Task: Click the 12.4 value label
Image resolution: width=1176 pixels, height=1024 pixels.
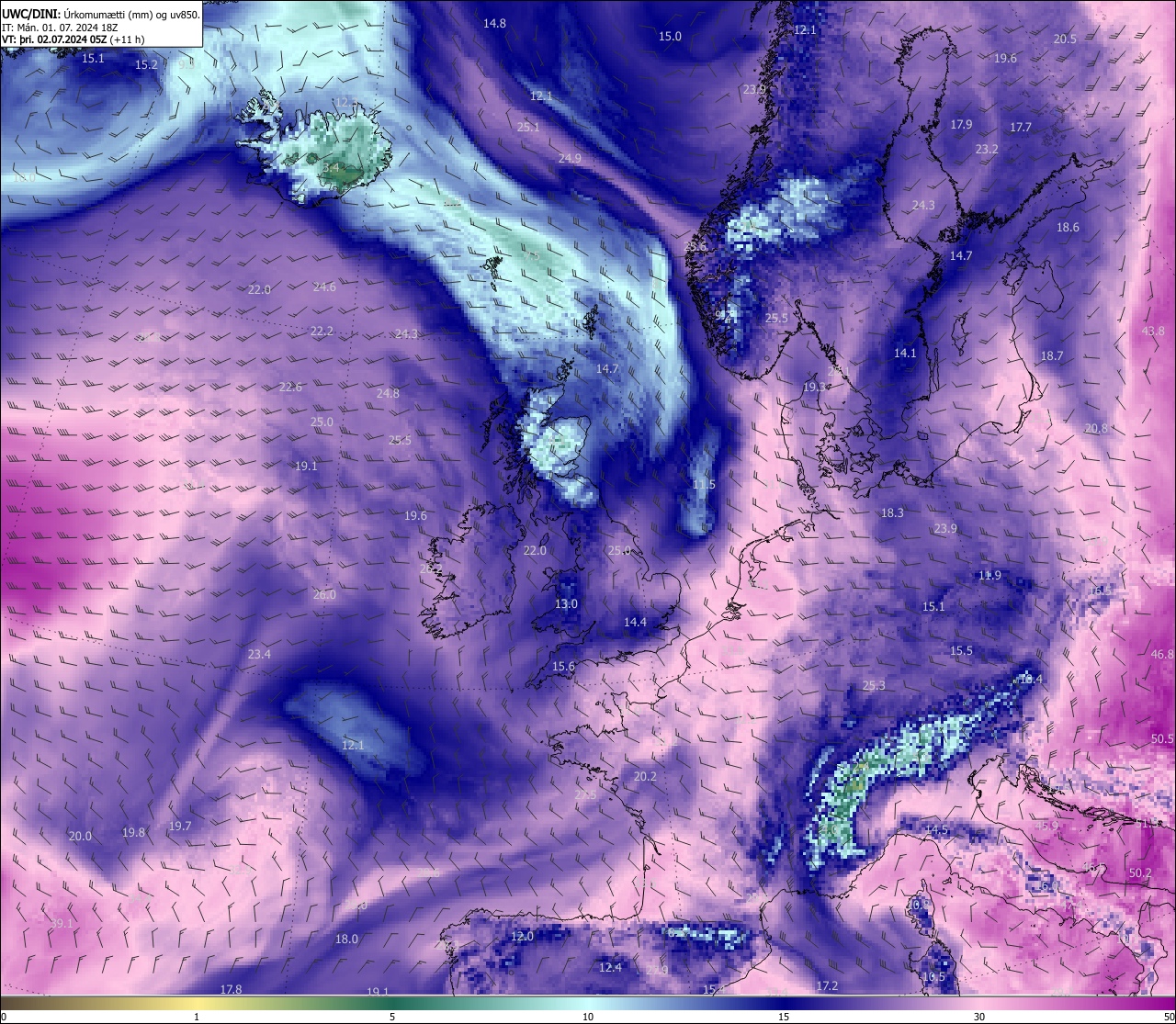Action: (610, 967)
